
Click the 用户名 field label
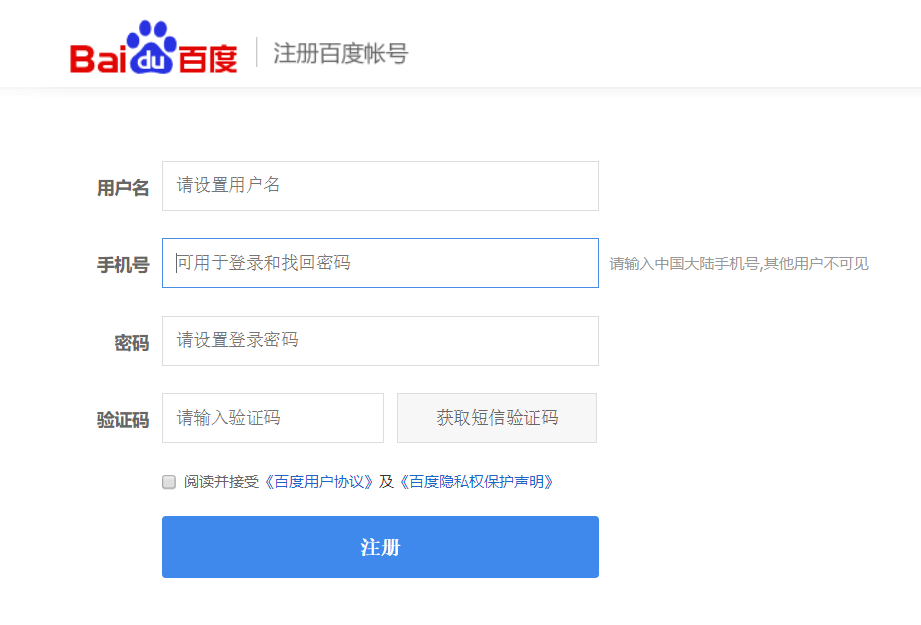[x=123, y=188]
